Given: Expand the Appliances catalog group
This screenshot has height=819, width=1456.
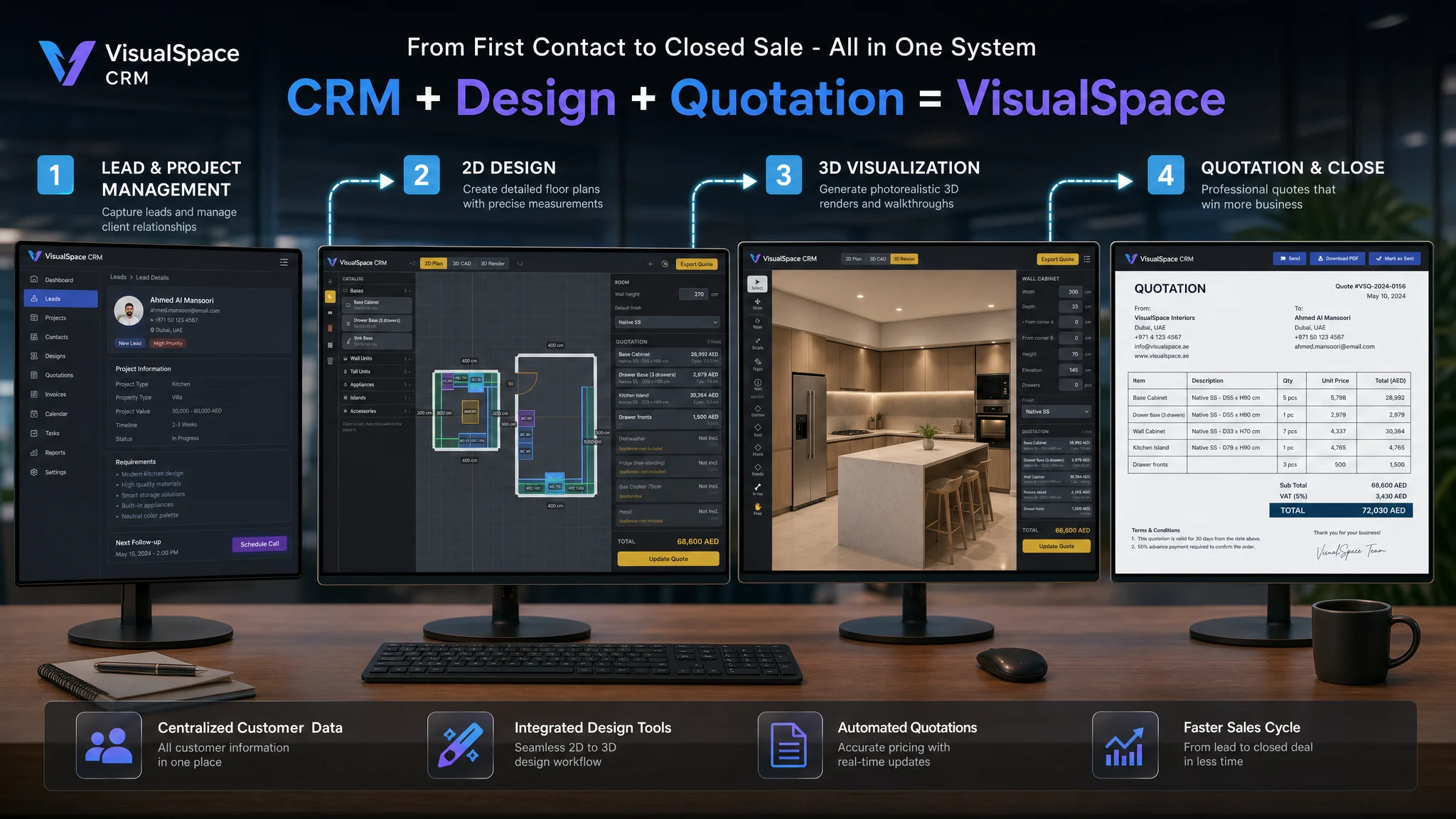Looking at the screenshot, I should coord(377,385).
